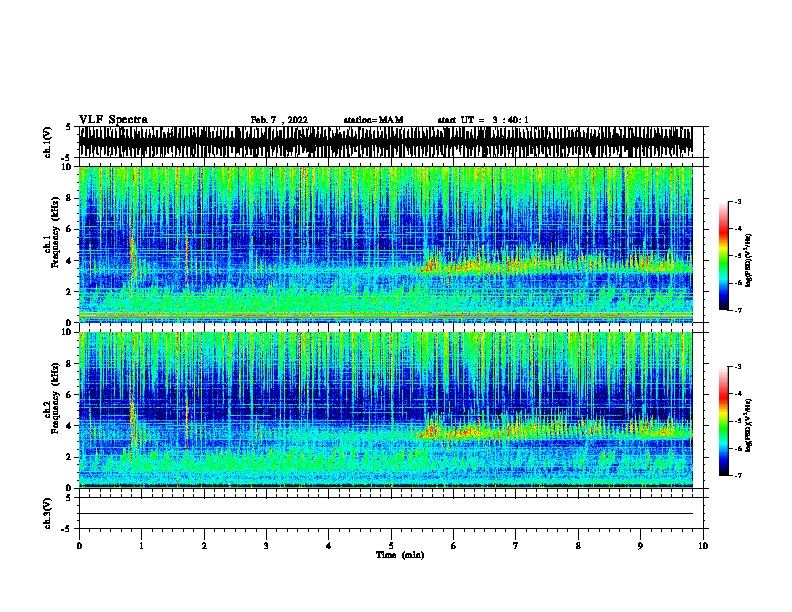
Task: Click the "ch.3(V)" axis label
Action: 47,514
